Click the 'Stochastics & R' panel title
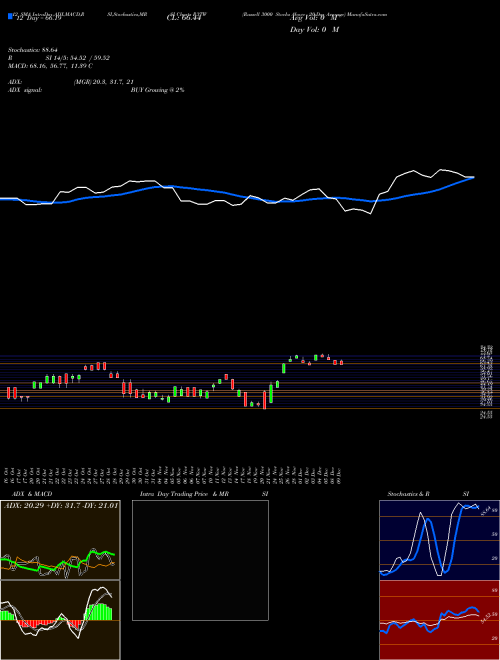500x660 pixels. (408, 494)
